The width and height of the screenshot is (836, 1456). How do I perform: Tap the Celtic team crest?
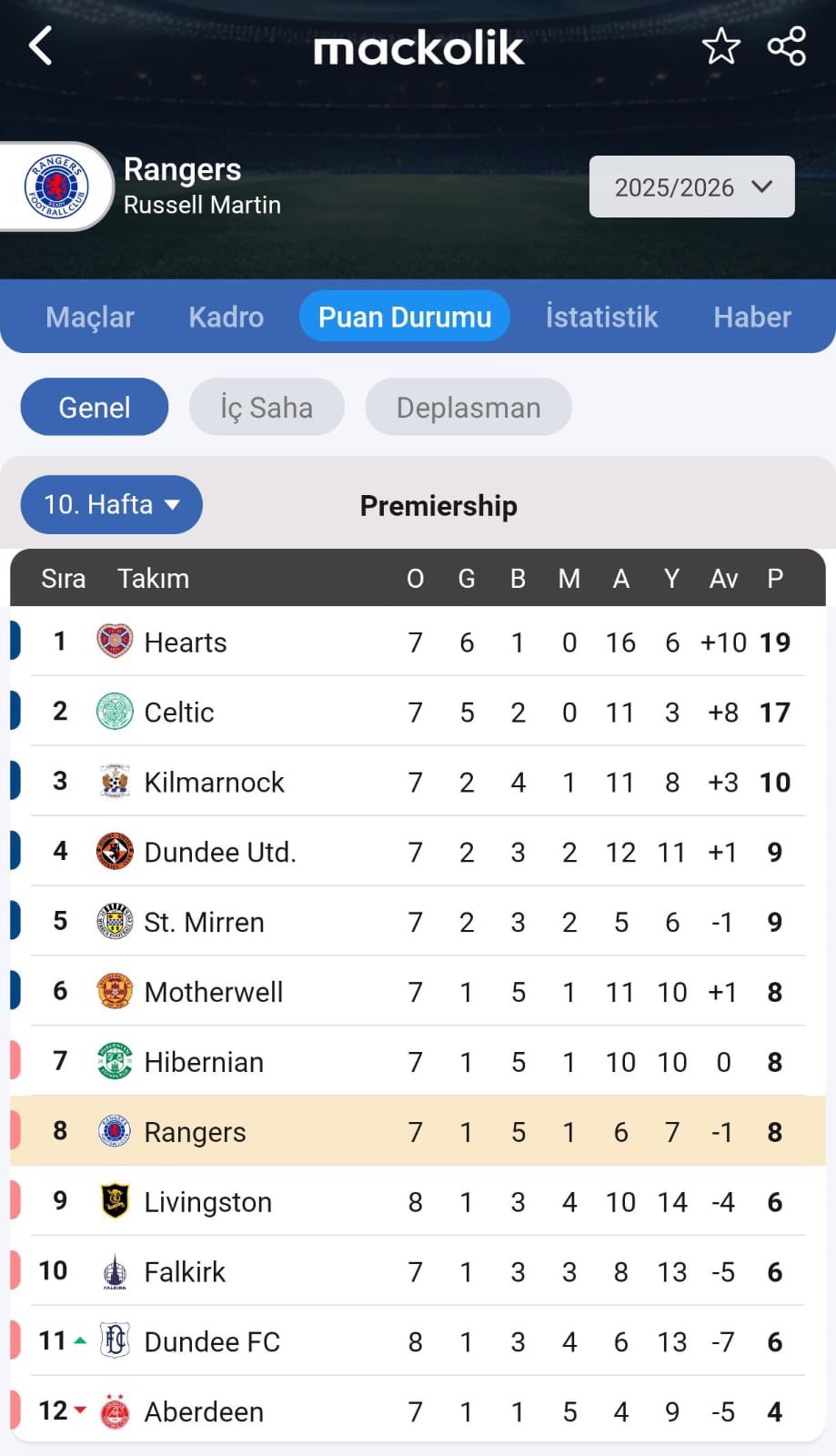[x=115, y=712]
